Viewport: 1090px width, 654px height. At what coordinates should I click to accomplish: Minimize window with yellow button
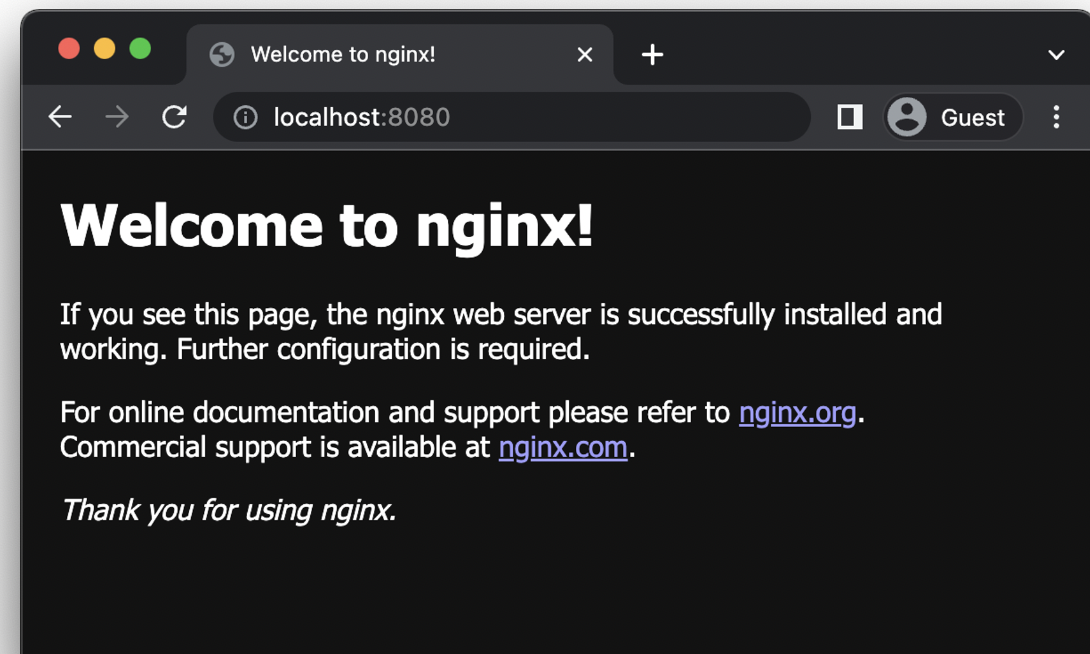pos(104,49)
